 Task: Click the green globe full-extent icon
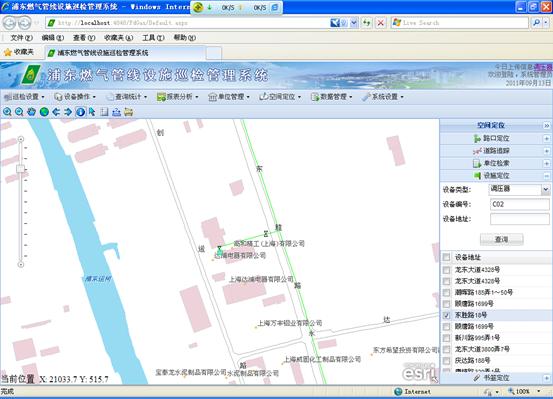(44, 112)
